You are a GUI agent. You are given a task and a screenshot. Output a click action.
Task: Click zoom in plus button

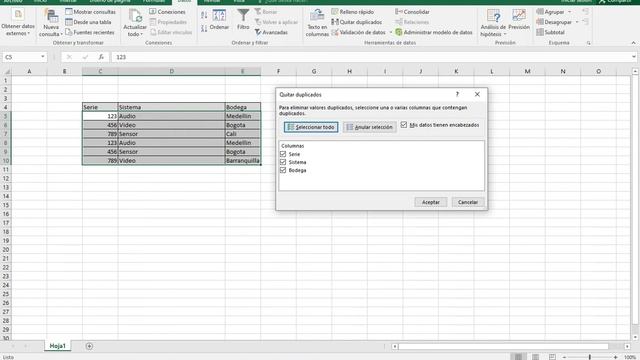tap(615, 357)
